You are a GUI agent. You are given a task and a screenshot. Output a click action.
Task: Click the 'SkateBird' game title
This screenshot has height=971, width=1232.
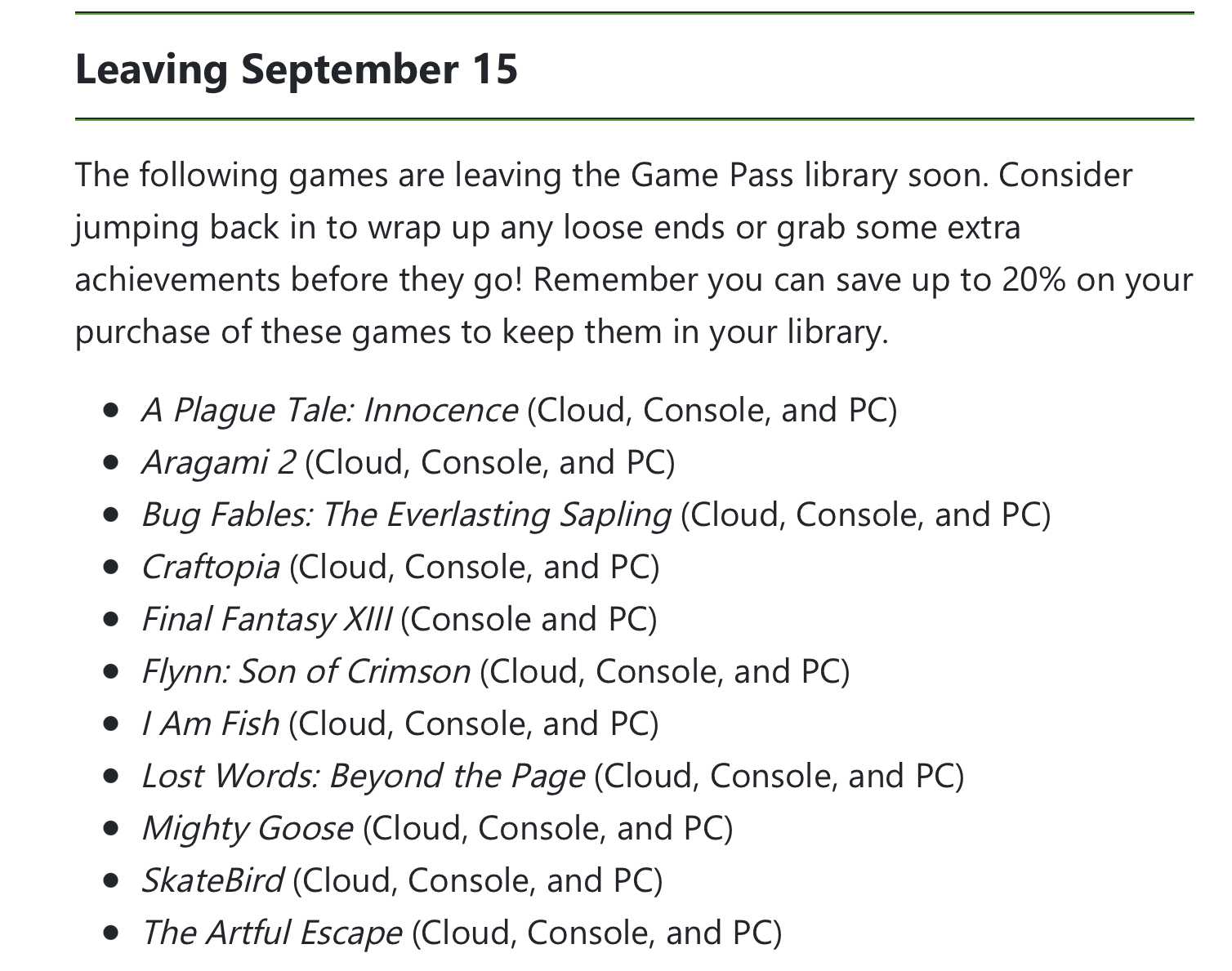[212, 880]
